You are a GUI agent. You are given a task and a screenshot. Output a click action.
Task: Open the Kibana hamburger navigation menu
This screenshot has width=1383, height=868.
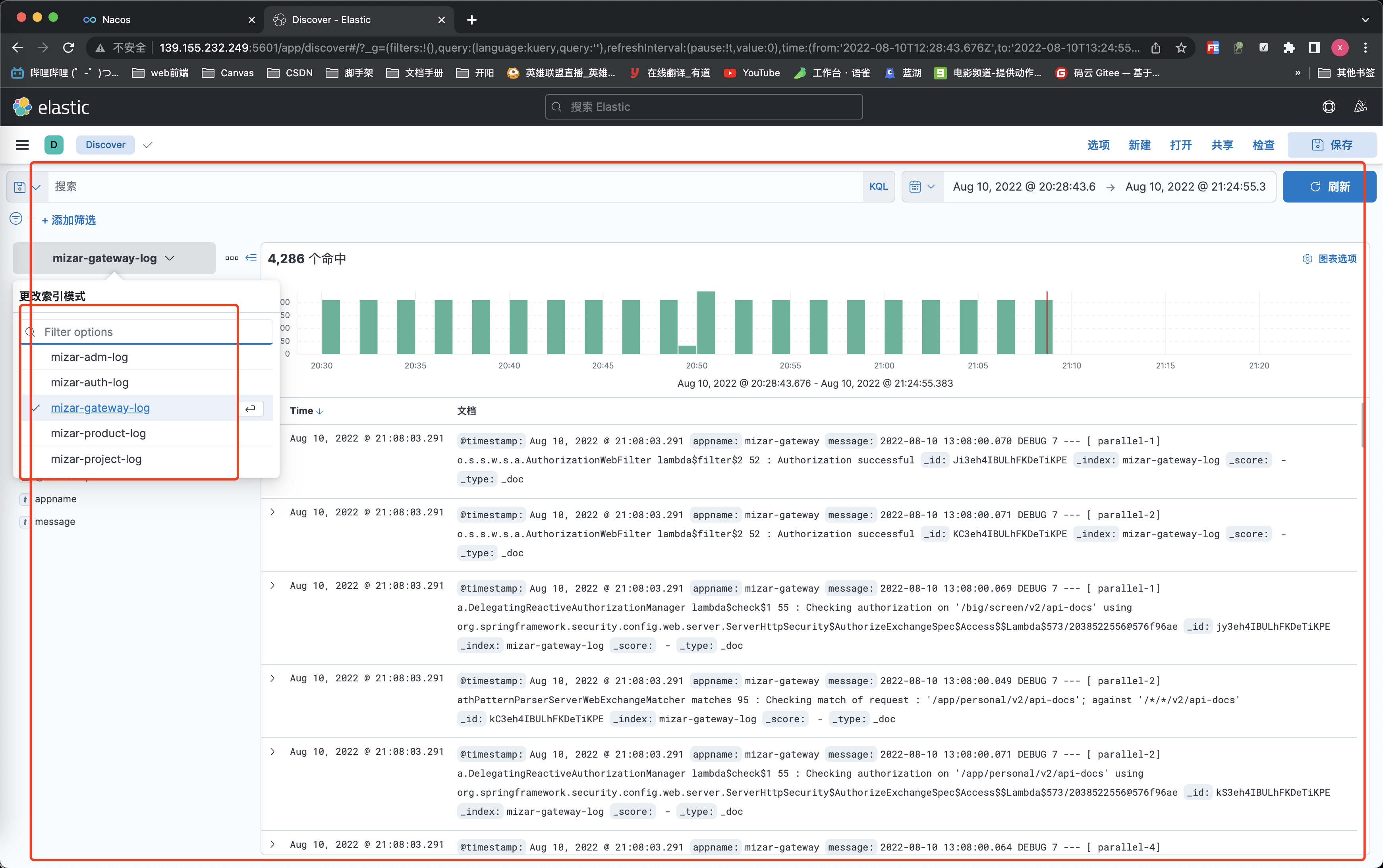click(22, 145)
